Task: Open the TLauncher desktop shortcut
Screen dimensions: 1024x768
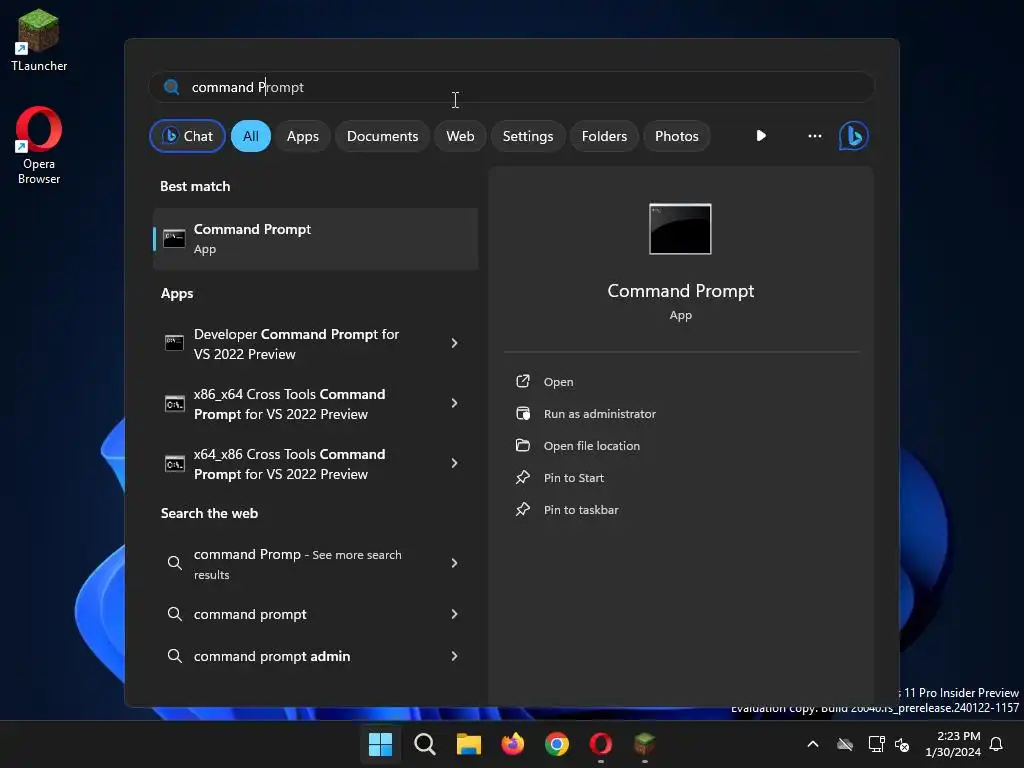Action: [x=39, y=39]
